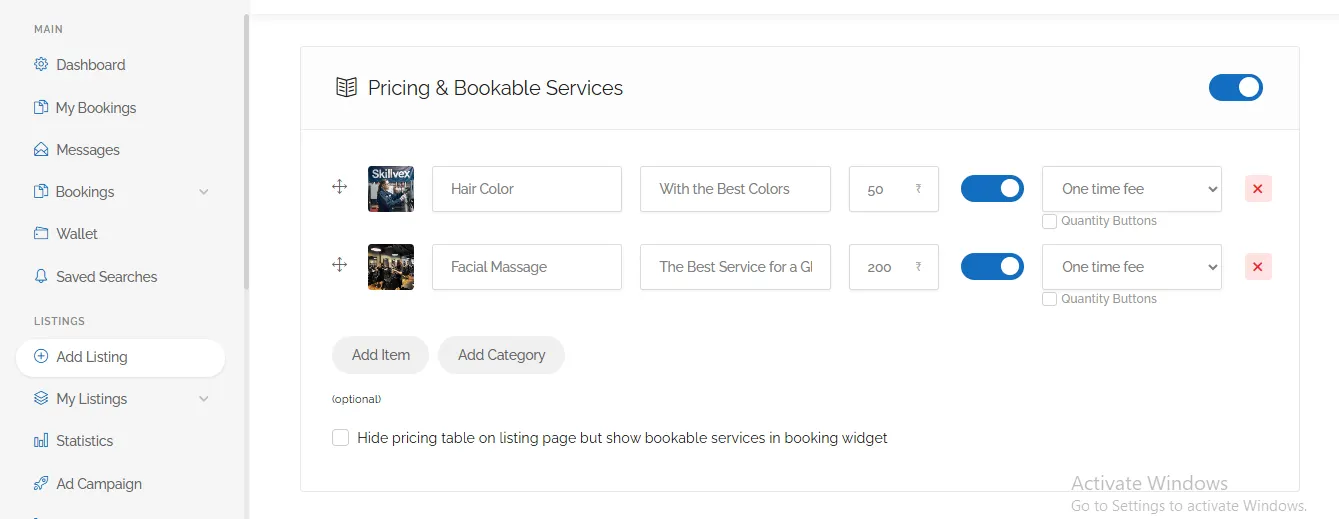The image size is (1339, 519).
Task: Toggle the Hair Color bookable switch
Action: tap(992, 189)
